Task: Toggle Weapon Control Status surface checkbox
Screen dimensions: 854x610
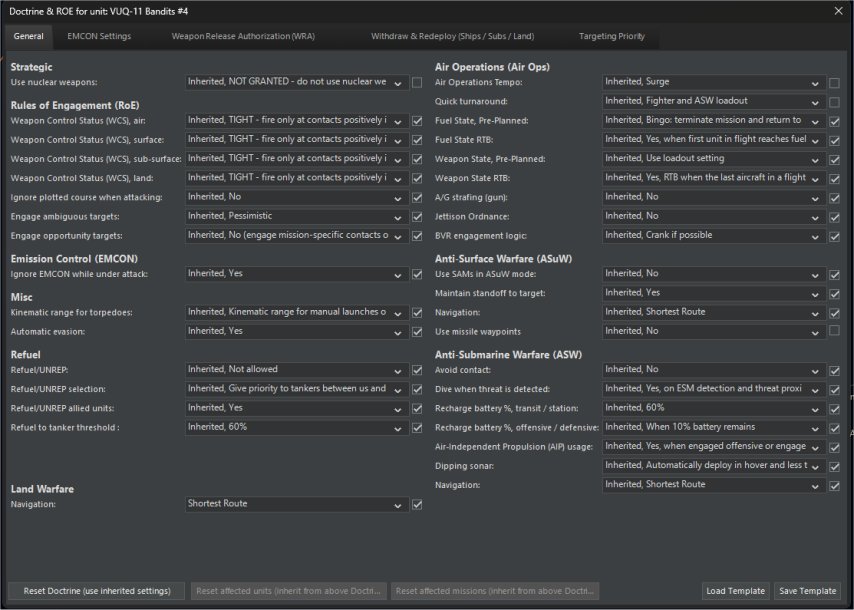Action: pos(417,140)
